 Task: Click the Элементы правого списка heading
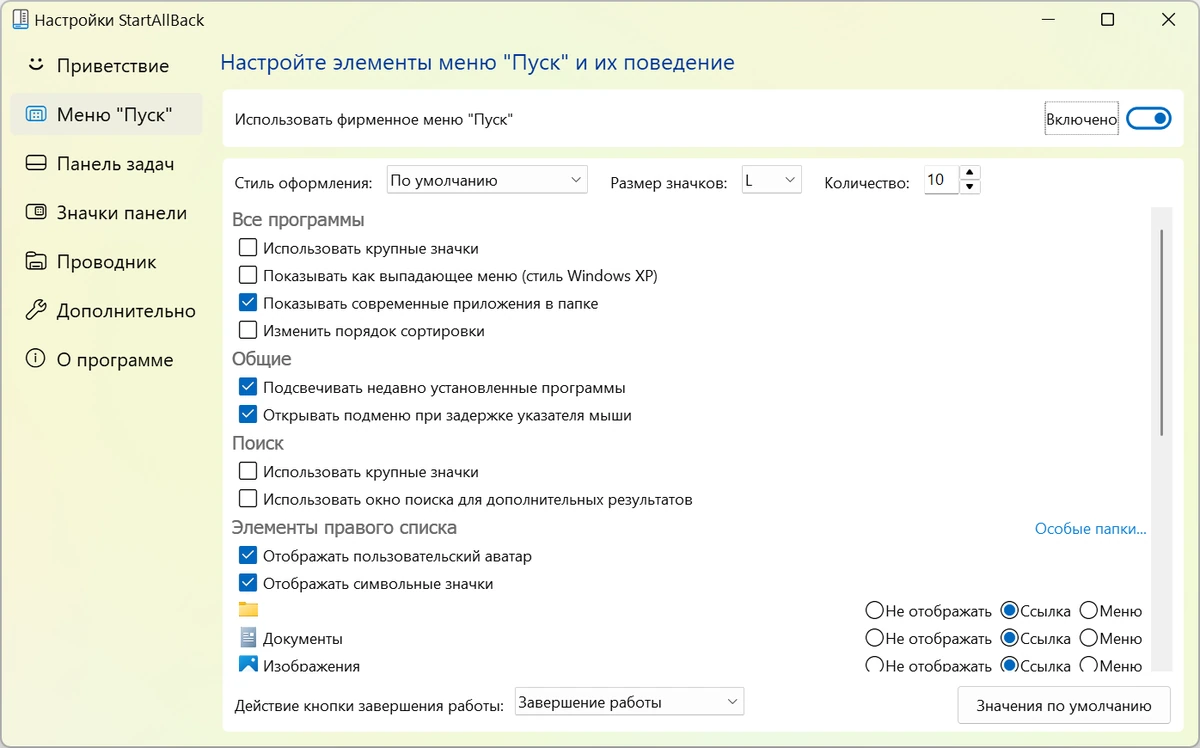pyautogui.click(x=344, y=526)
